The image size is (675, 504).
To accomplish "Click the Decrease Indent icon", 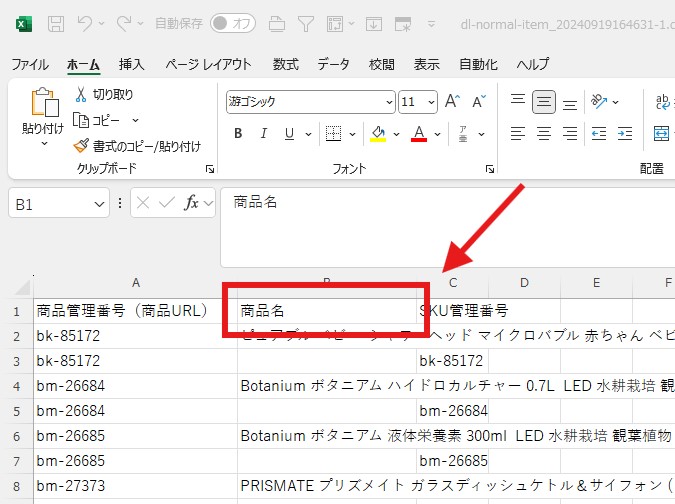I will point(599,134).
